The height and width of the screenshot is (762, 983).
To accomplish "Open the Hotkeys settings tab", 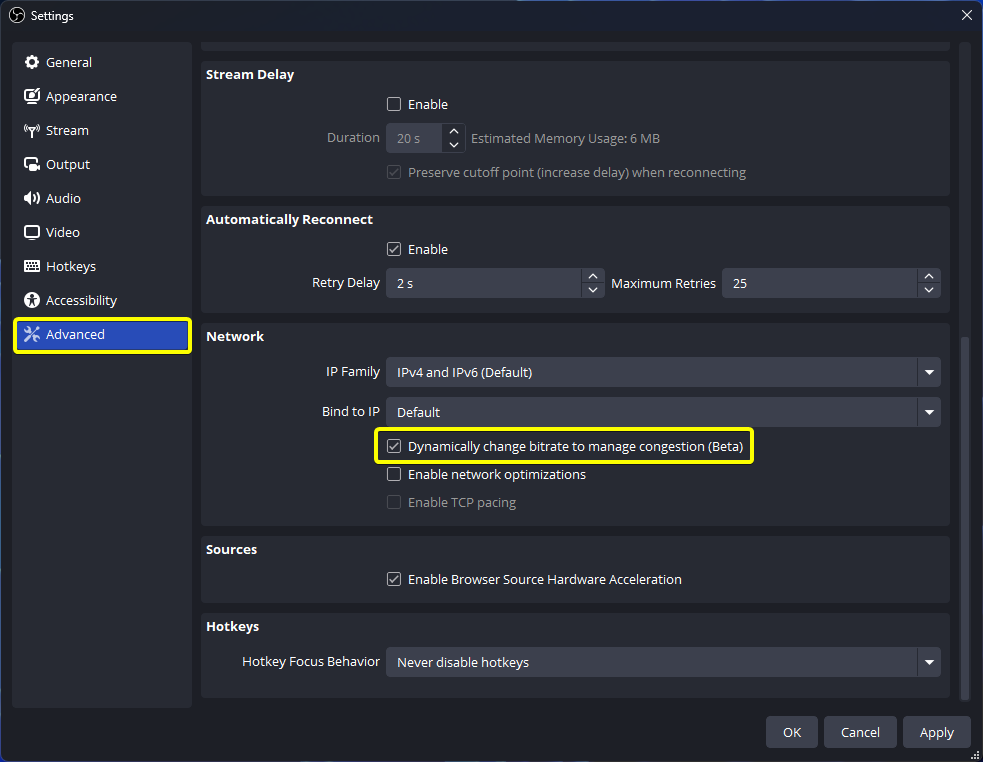I will tap(102, 266).
